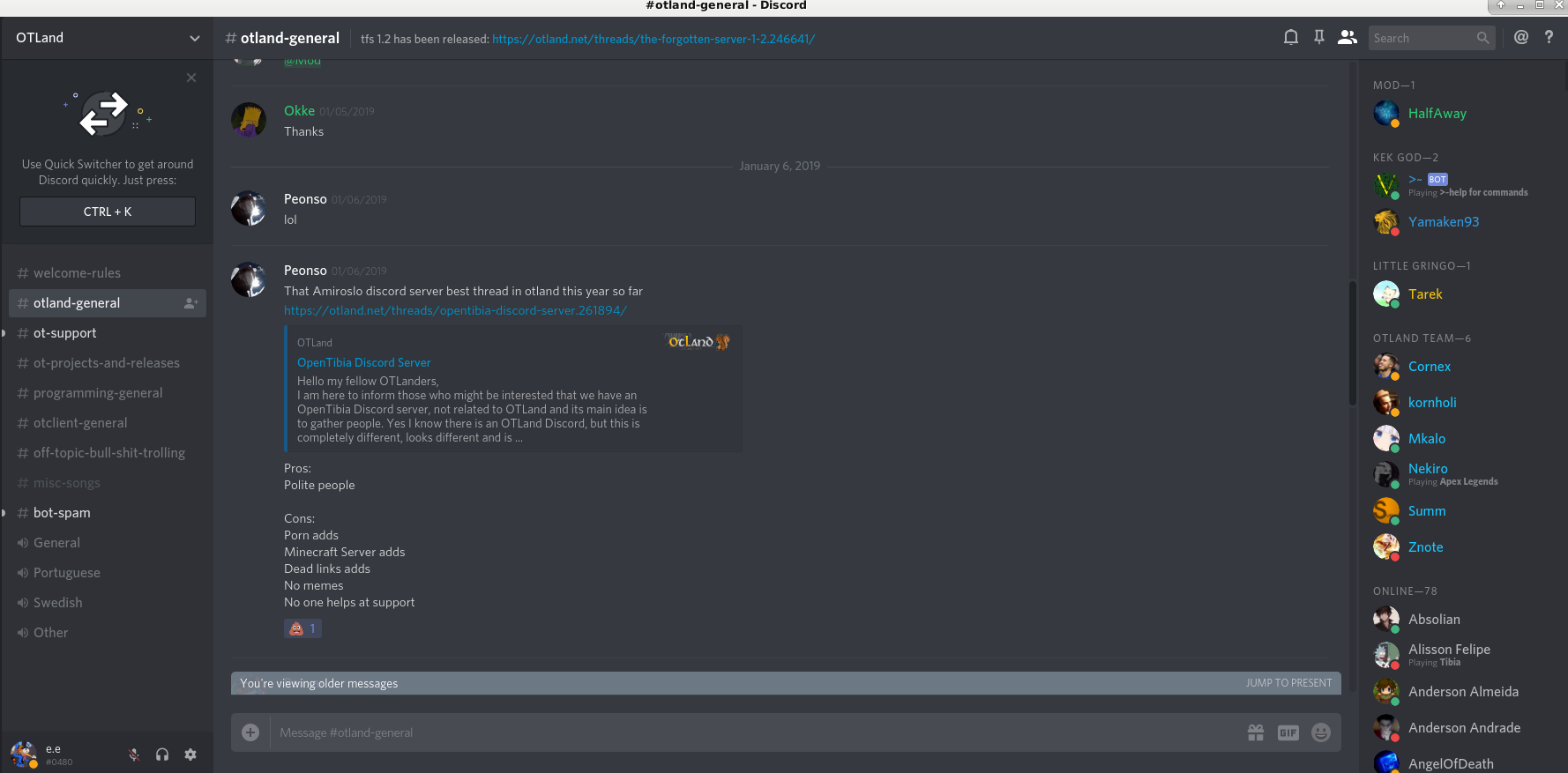The width and height of the screenshot is (1568, 773).
Task: Open notification settings bell icon
Action: [1290, 38]
